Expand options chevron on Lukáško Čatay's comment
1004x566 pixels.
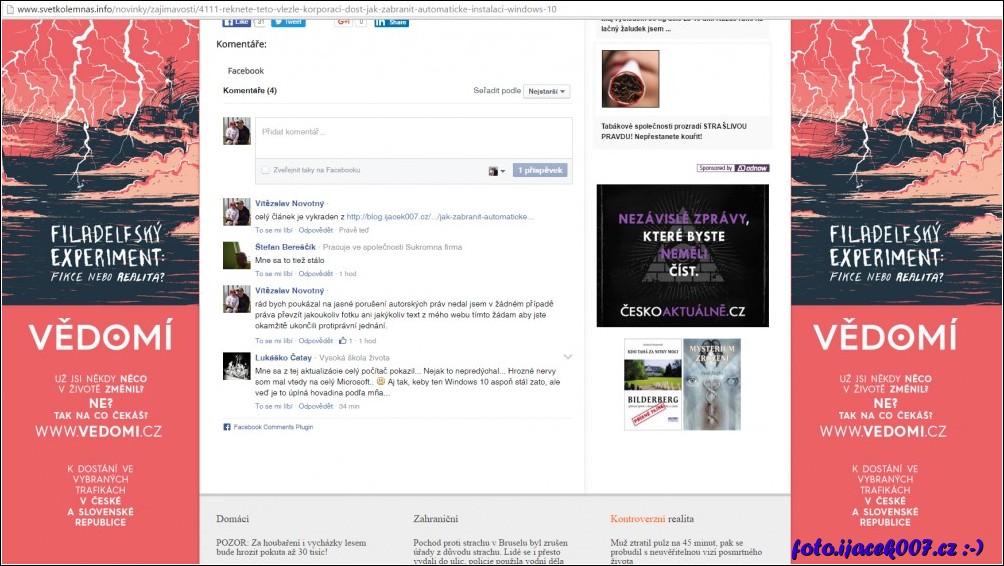567,357
